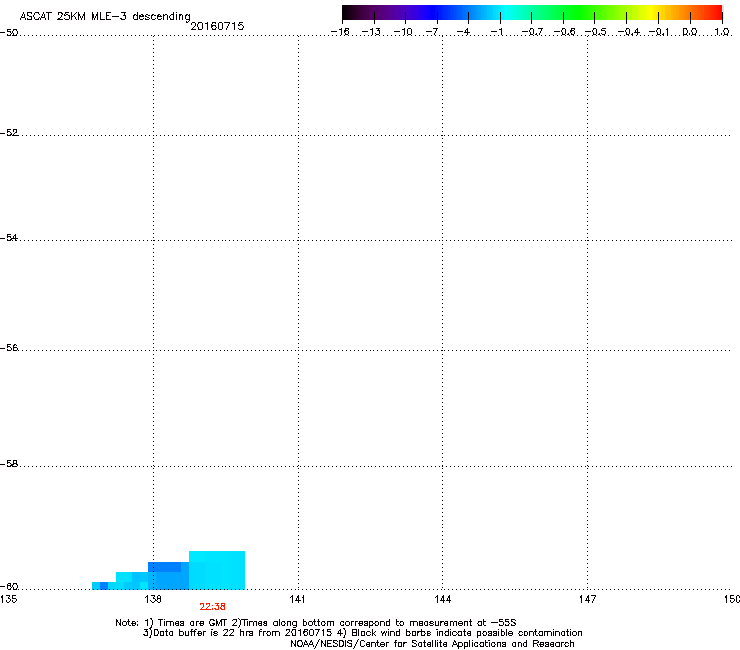Click the latitude label -58

[9, 464]
